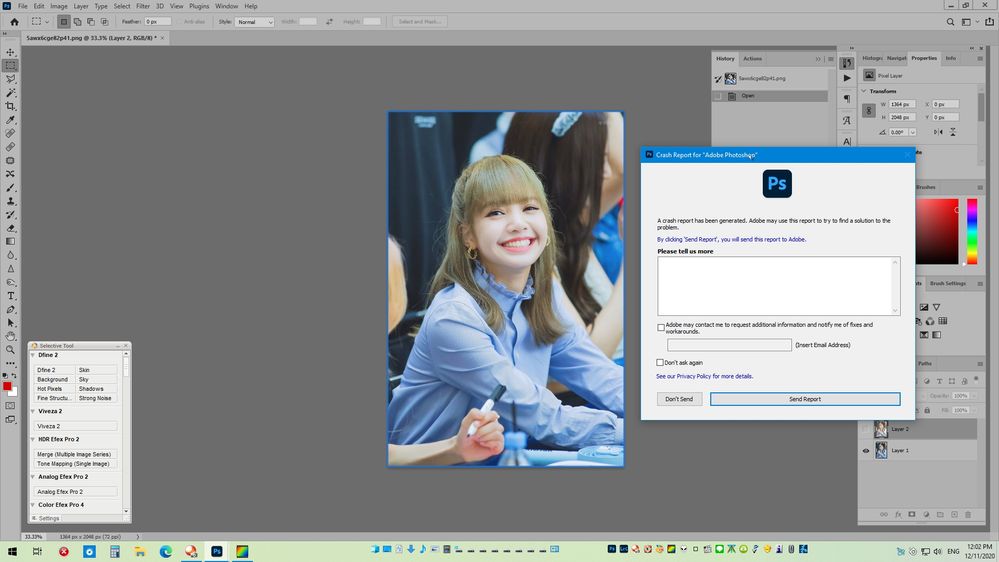999x562 pixels.
Task: Activate the Horizontal Type tool
Action: click(11, 296)
